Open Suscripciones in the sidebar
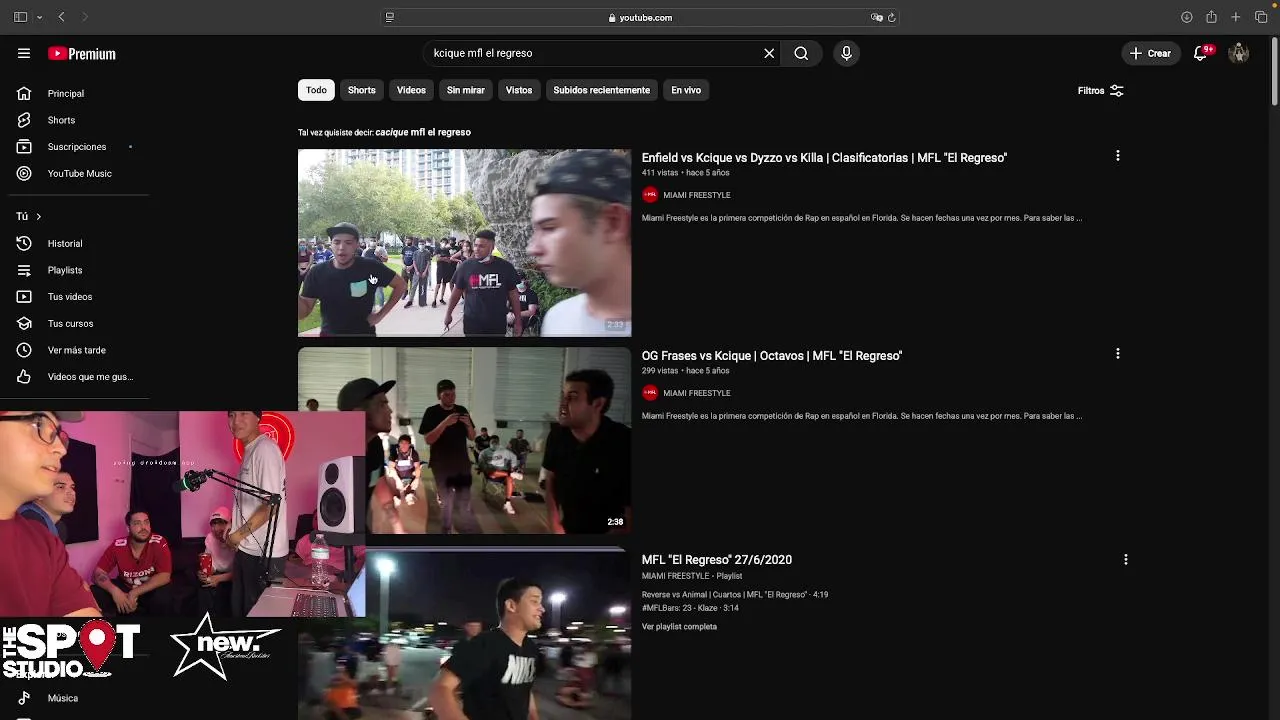The width and height of the screenshot is (1280, 720). click(75, 147)
